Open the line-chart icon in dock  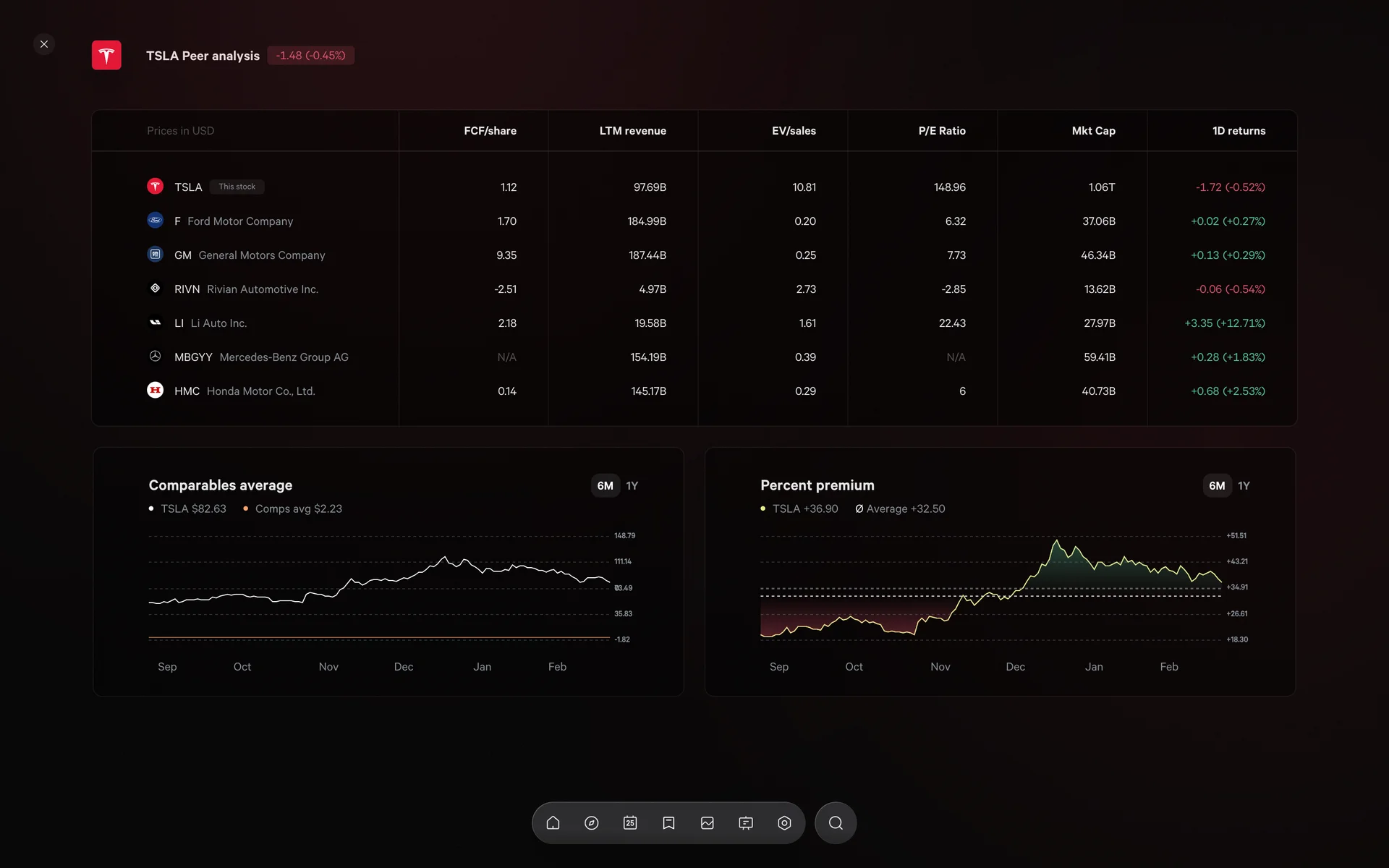coord(708,823)
